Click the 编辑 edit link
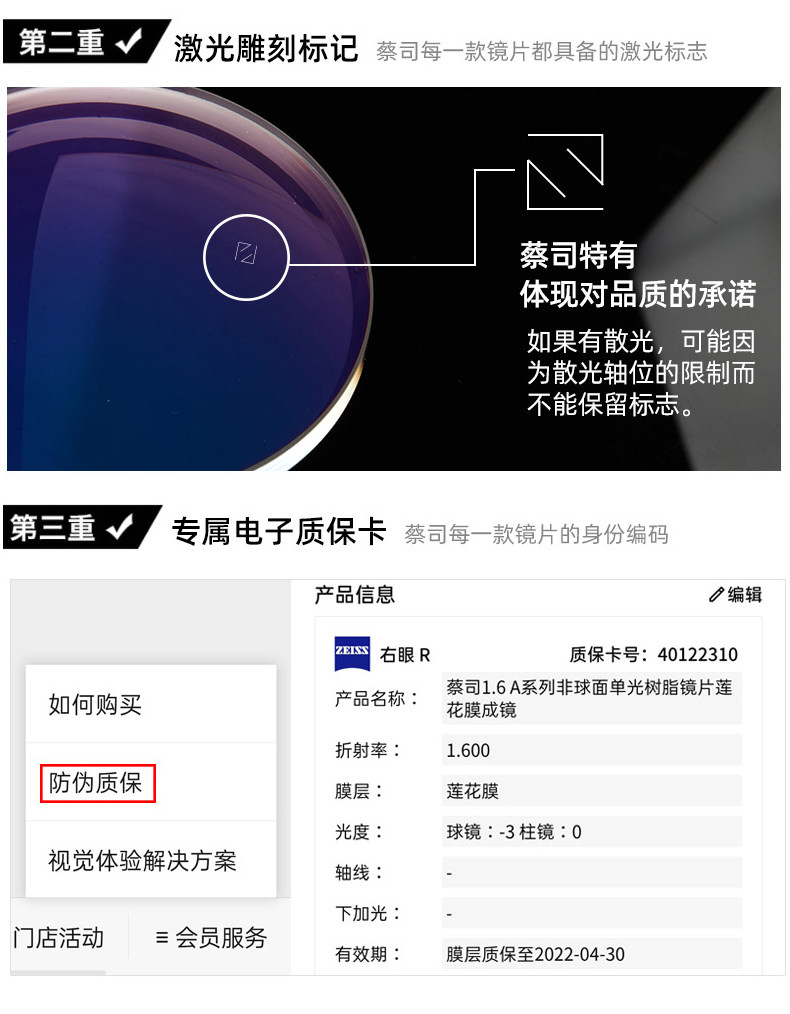Viewport: 790px width, 1014px height. pyautogui.click(x=736, y=594)
